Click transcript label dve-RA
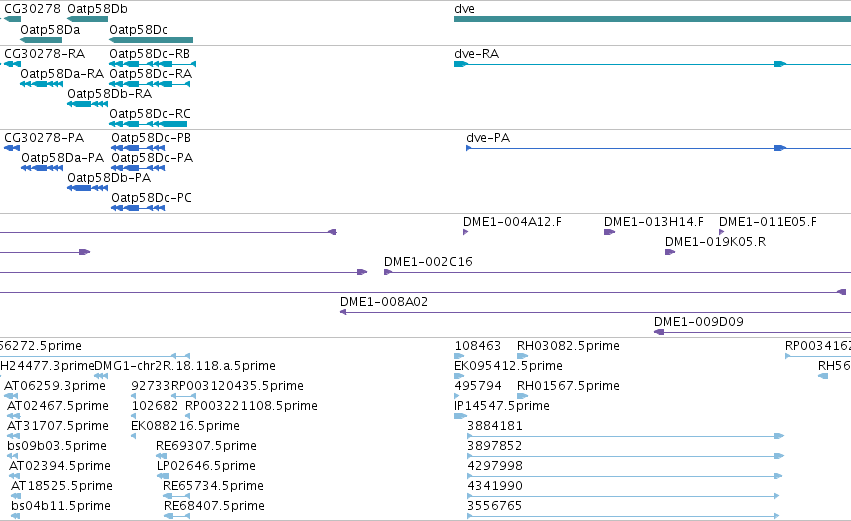Viewport: 851px width, 521px height. [477, 54]
